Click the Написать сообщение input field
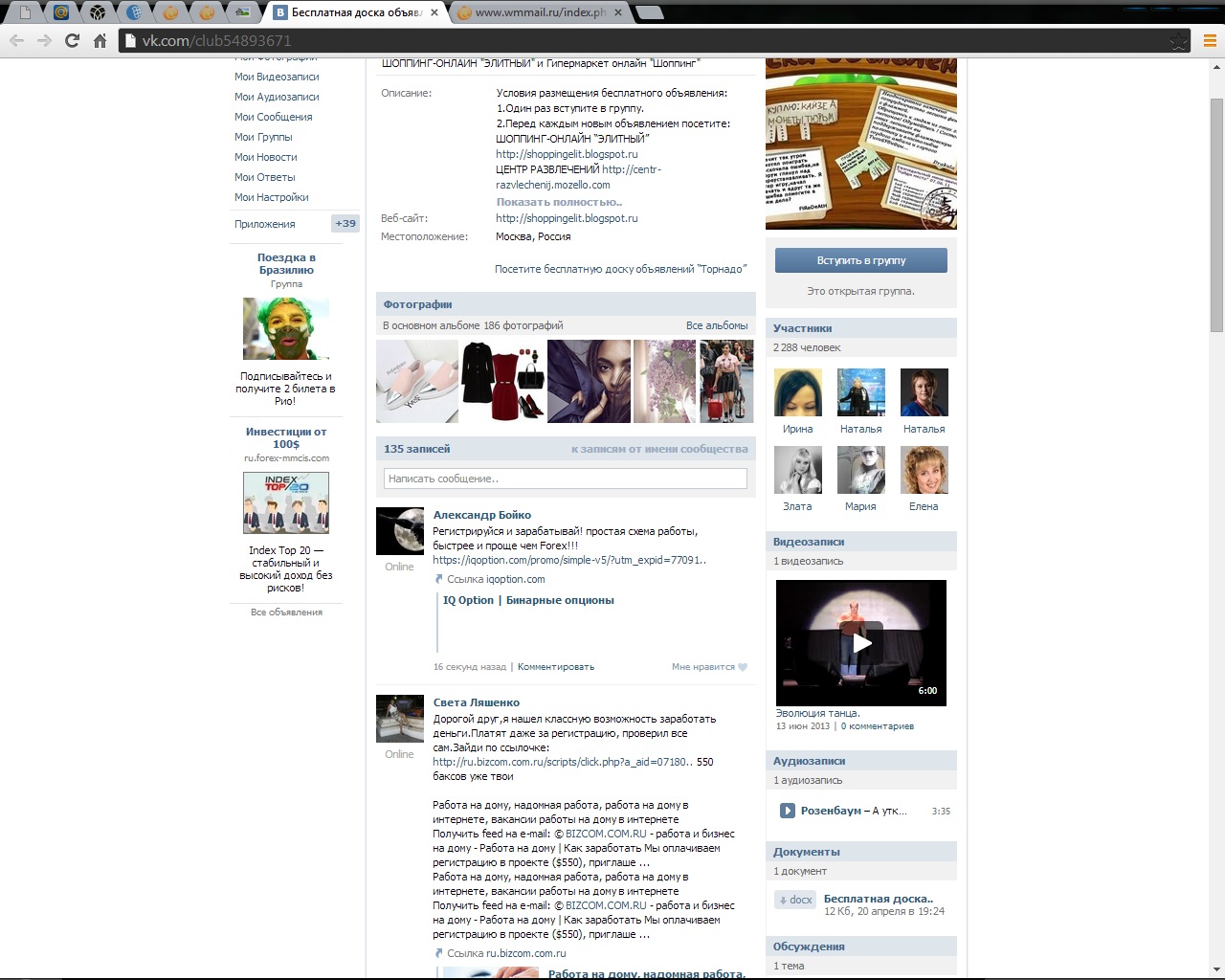 pyautogui.click(x=566, y=479)
